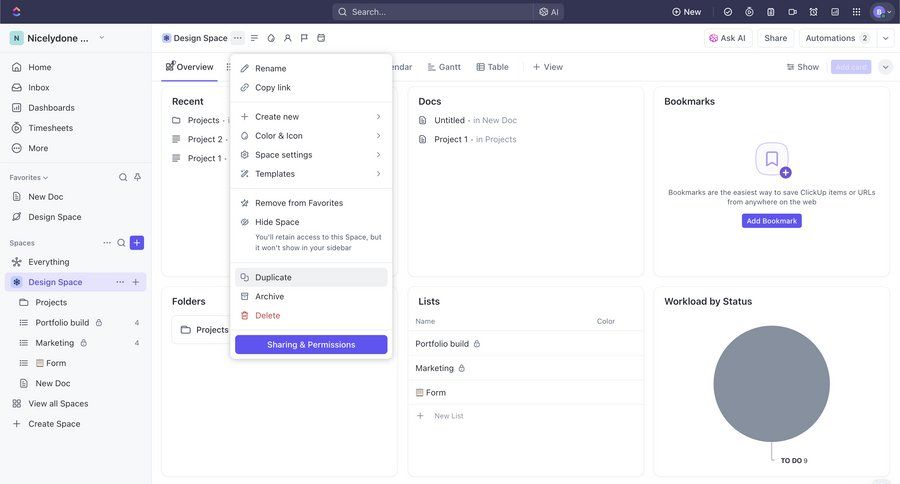Search spaces with the magnifier icon
The height and width of the screenshot is (484, 900).
click(x=121, y=243)
